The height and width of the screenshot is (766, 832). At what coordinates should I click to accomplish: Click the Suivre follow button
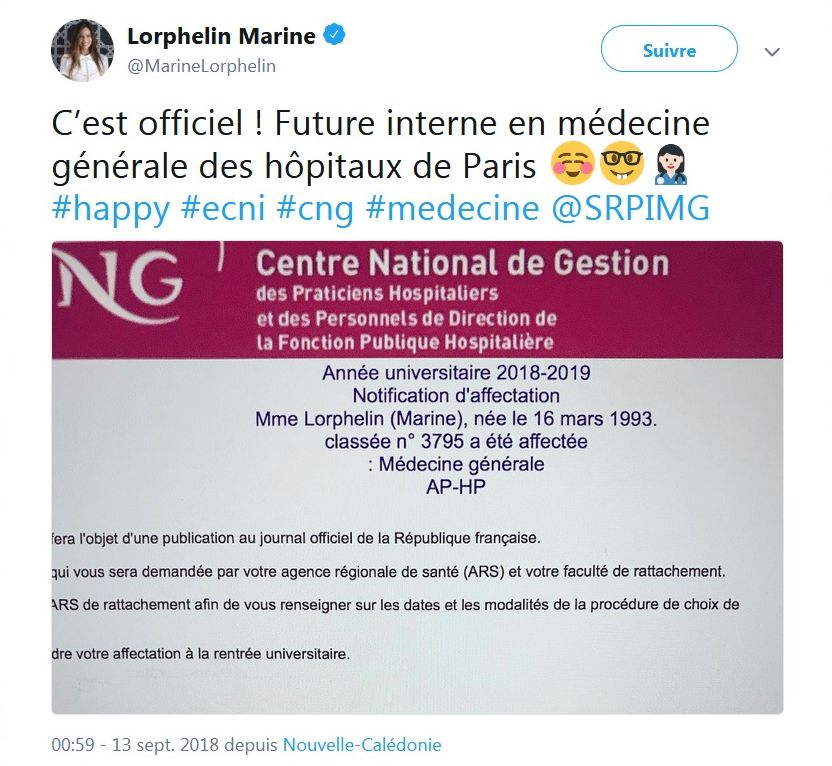pyautogui.click(x=669, y=49)
